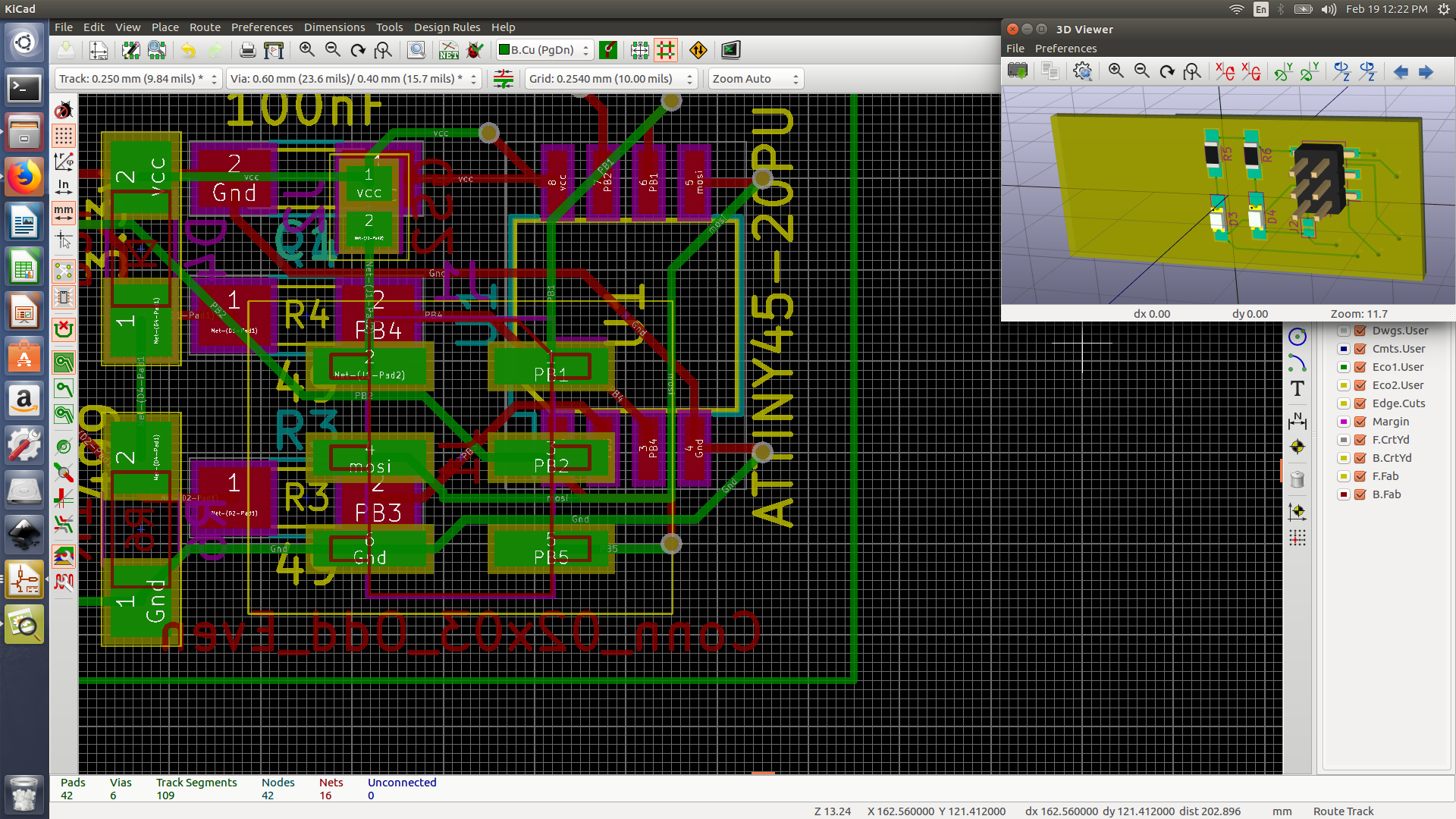Open the Design Rules menu
The height and width of the screenshot is (819, 1456).
[447, 27]
